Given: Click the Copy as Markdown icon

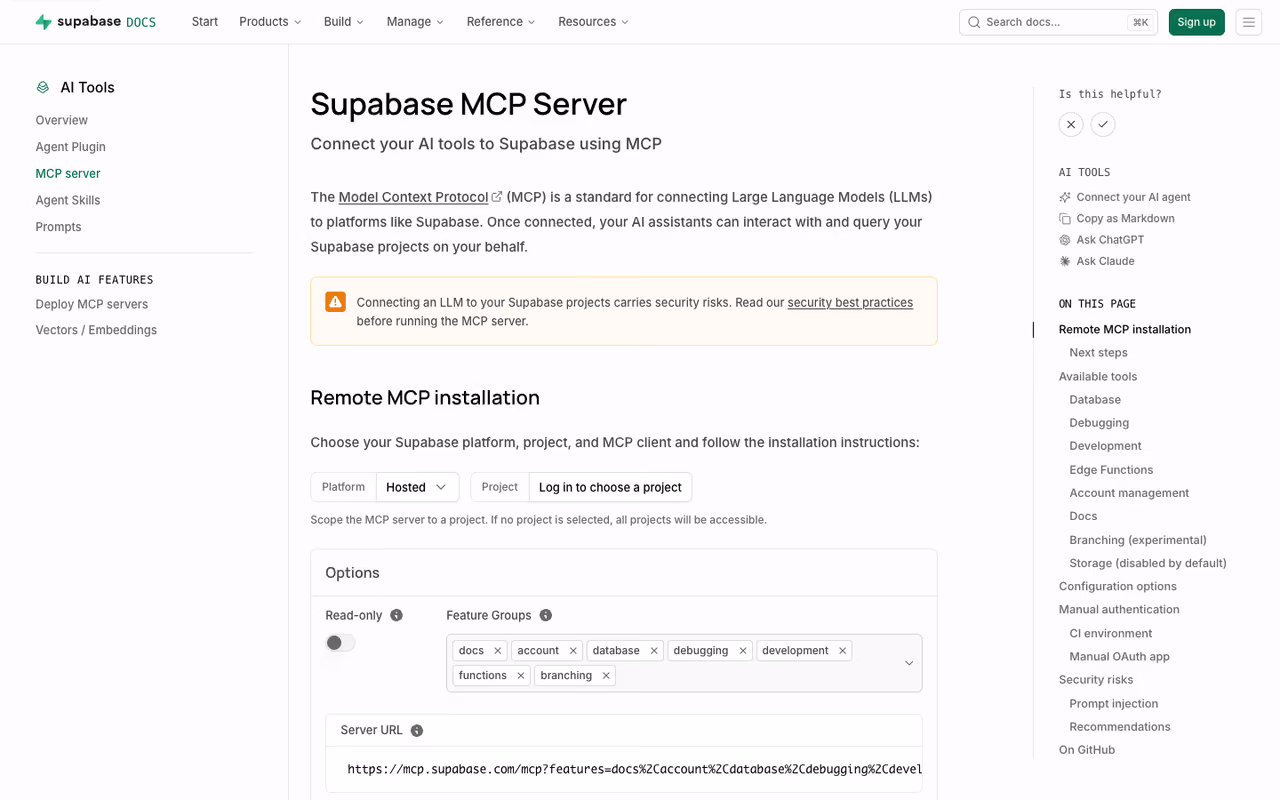Looking at the screenshot, I should click(x=1065, y=219).
